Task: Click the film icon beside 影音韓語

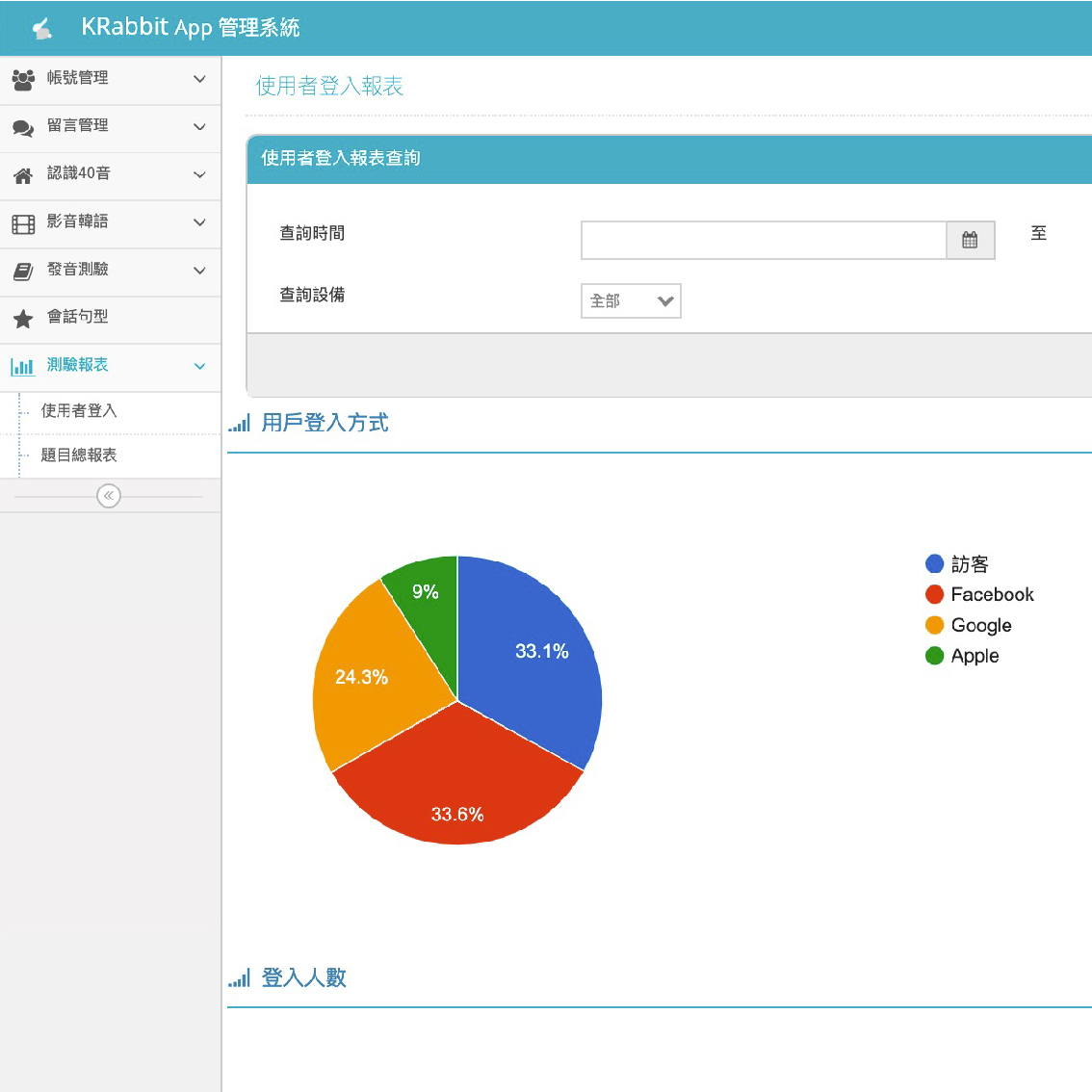Action: click(23, 224)
